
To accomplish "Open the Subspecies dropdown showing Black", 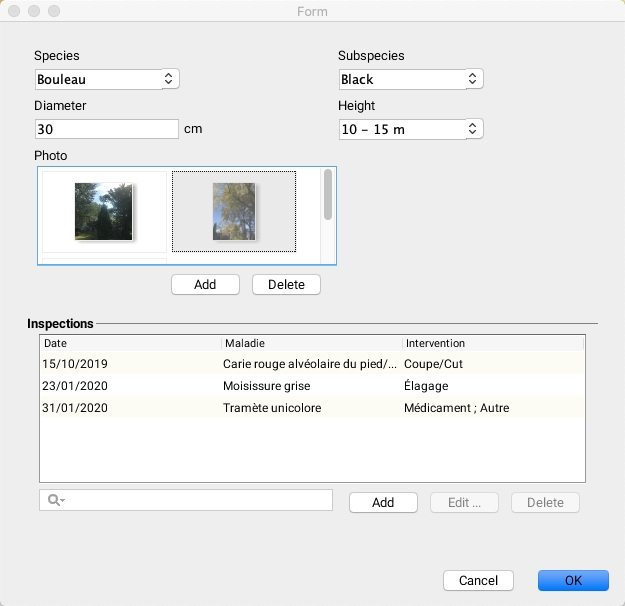I will tap(411, 79).
